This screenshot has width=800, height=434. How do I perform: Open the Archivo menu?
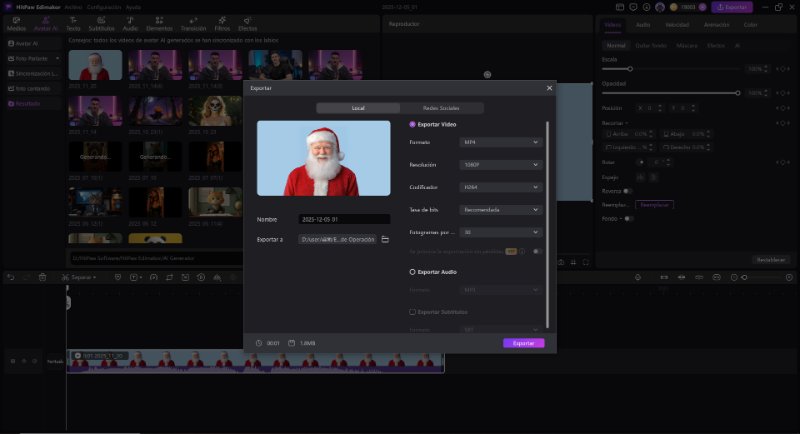click(73, 7)
